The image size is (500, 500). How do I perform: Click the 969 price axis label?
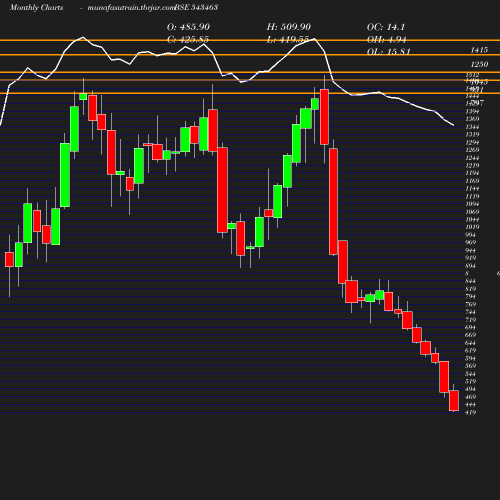pyautogui.click(x=470, y=242)
